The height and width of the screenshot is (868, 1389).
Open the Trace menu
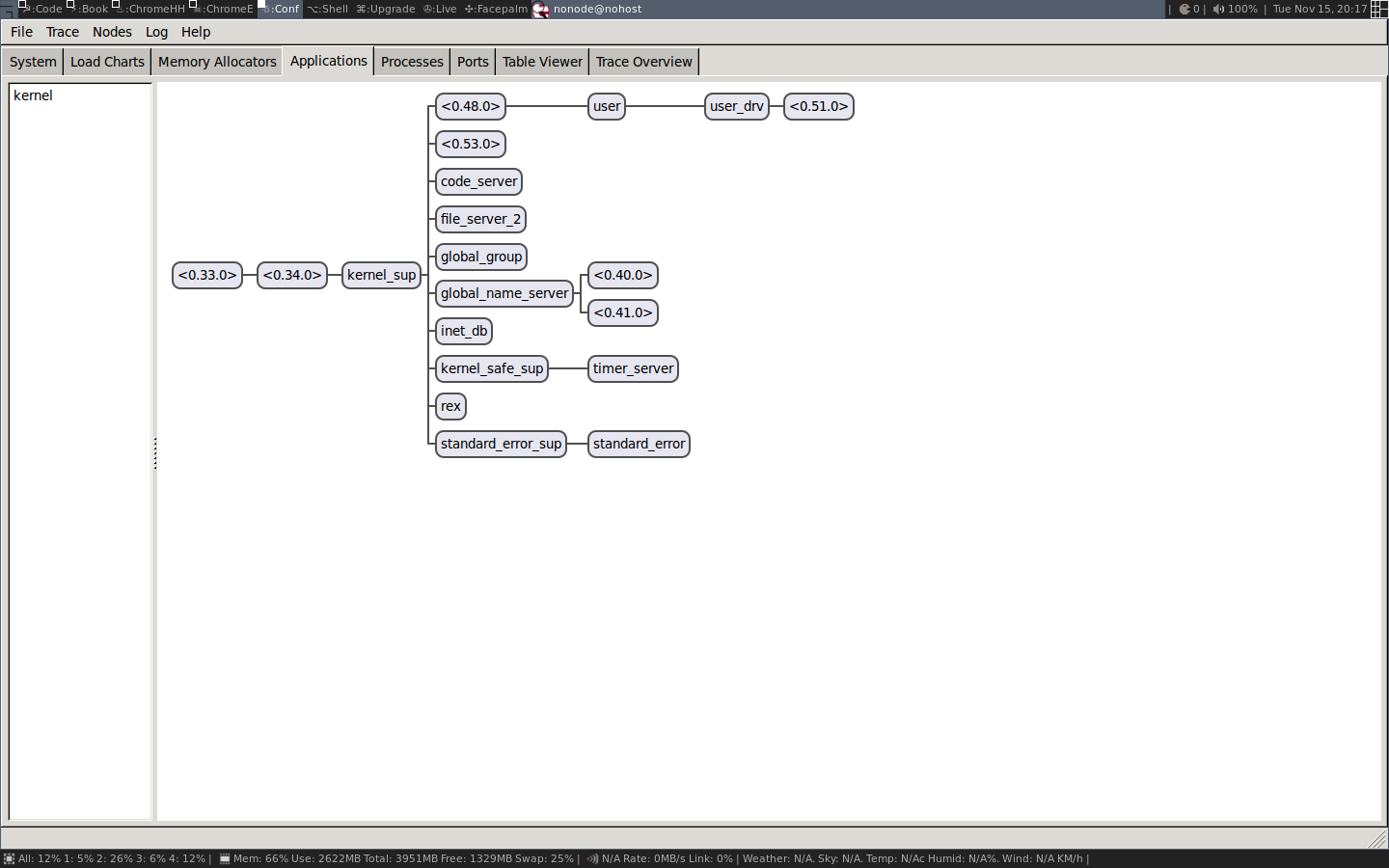click(63, 32)
